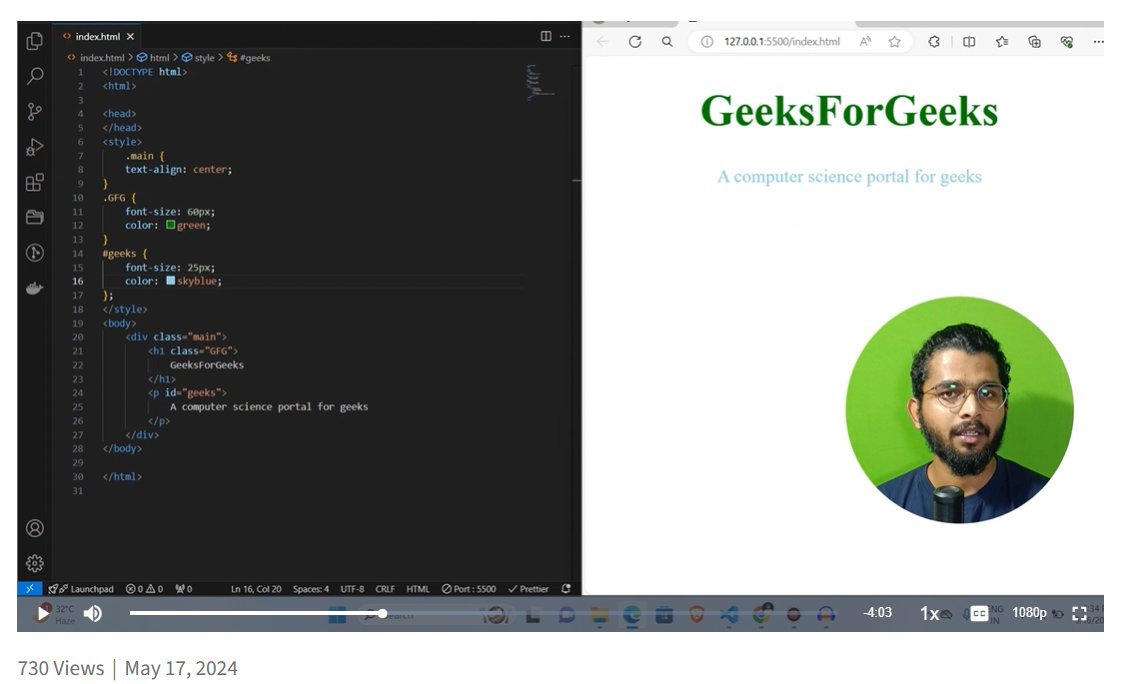Click the 127.0.0.1:5500/index.html address bar

tap(781, 42)
